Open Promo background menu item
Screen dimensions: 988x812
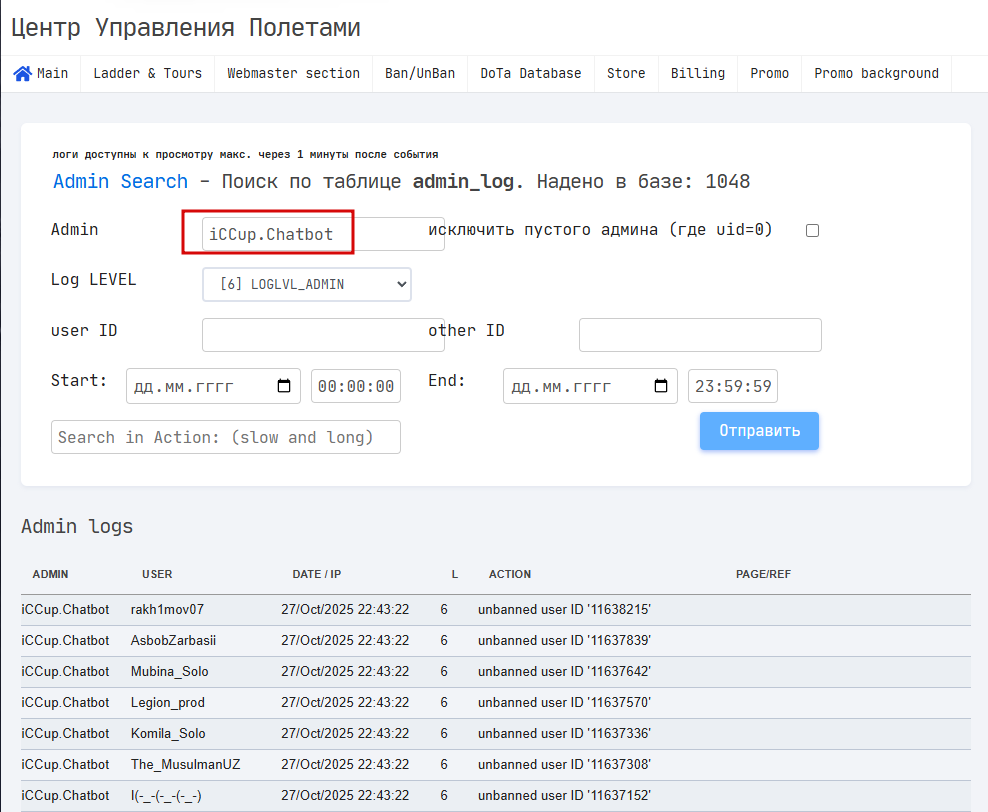[x=876, y=74]
